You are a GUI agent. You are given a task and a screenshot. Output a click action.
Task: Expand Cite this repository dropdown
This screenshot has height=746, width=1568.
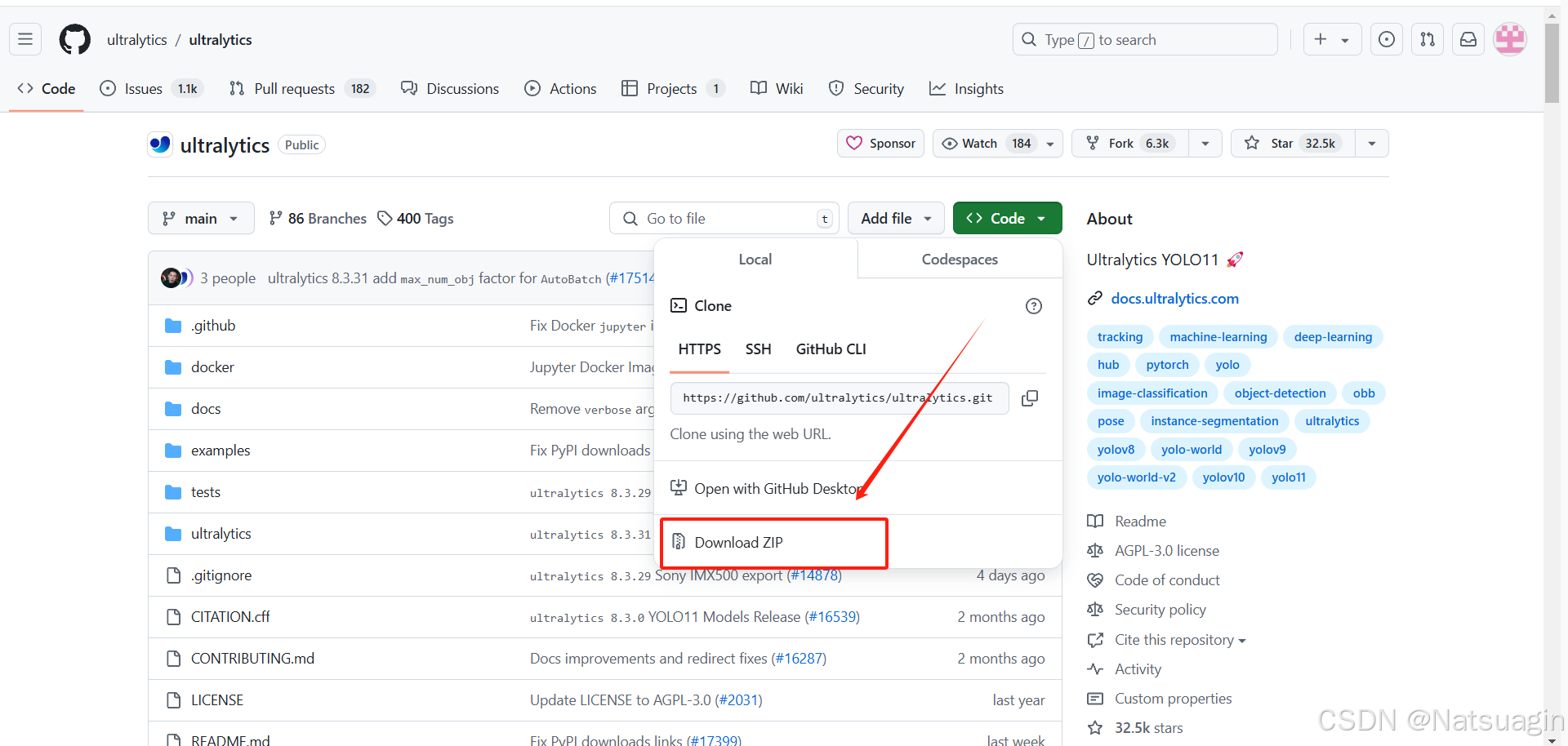pyautogui.click(x=1180, y=640)
